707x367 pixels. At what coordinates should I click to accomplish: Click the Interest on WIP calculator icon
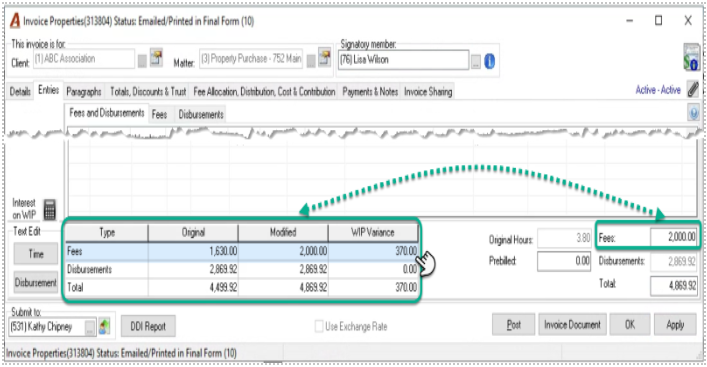[x=50, y=209]
